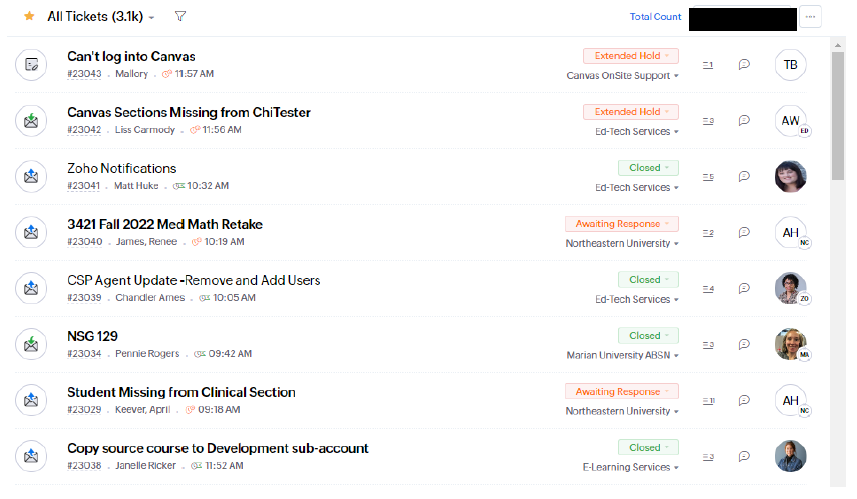Image resolution: width=857 pixels, height=499 pixels.
Task: Click channel icon for Student Missing from Clinical Section
Action: (x=32, y=401)
